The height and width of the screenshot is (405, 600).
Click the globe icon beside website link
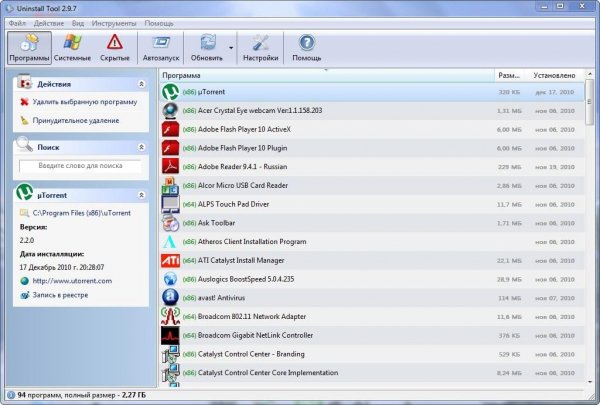[24, 281]
